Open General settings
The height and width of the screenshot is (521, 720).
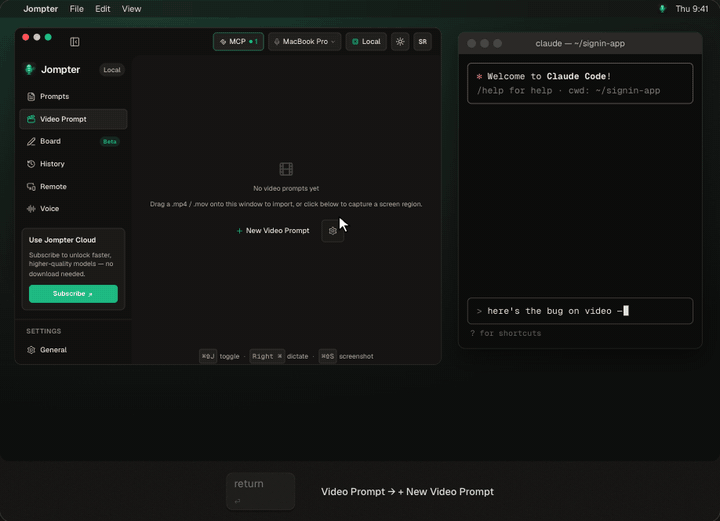[73, 350]
